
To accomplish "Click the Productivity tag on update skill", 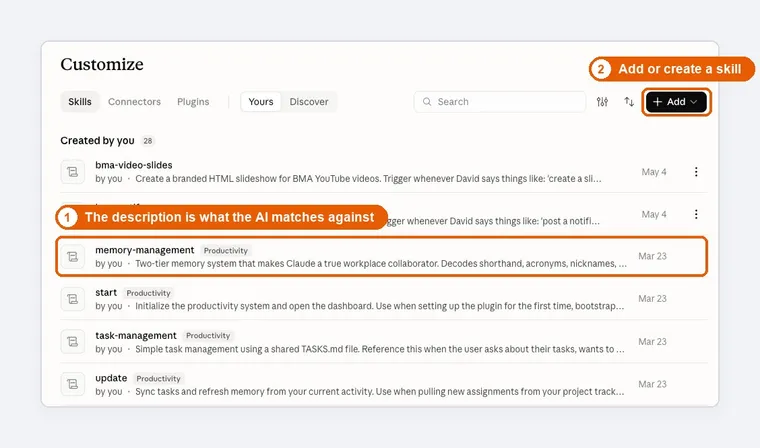I will 158,379.
